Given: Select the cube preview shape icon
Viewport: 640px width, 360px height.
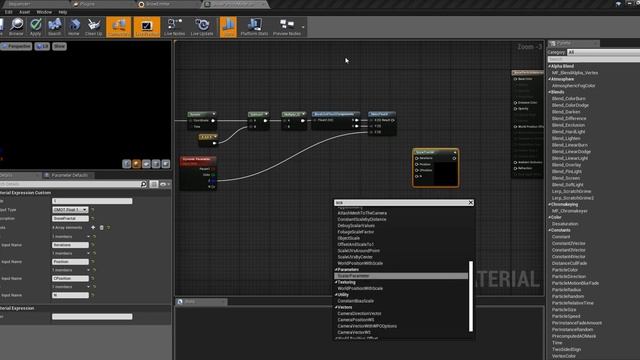Looking at the screenshot, I should [x=156, y=164].
